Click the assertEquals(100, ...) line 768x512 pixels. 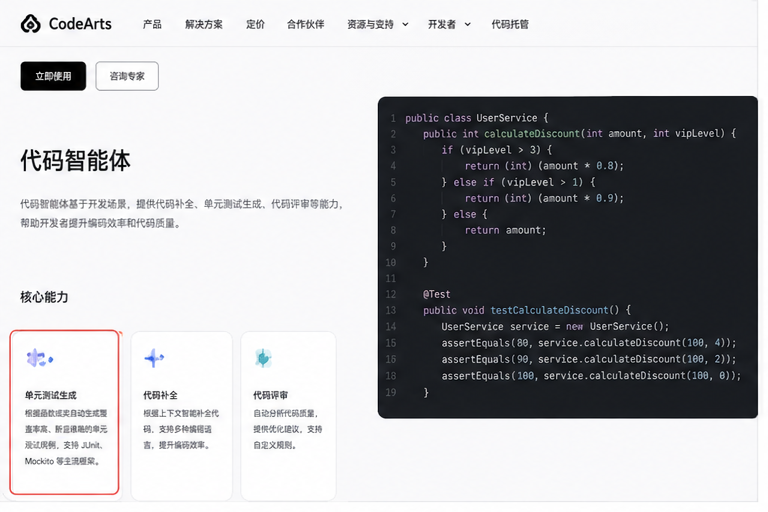[591, 376]
